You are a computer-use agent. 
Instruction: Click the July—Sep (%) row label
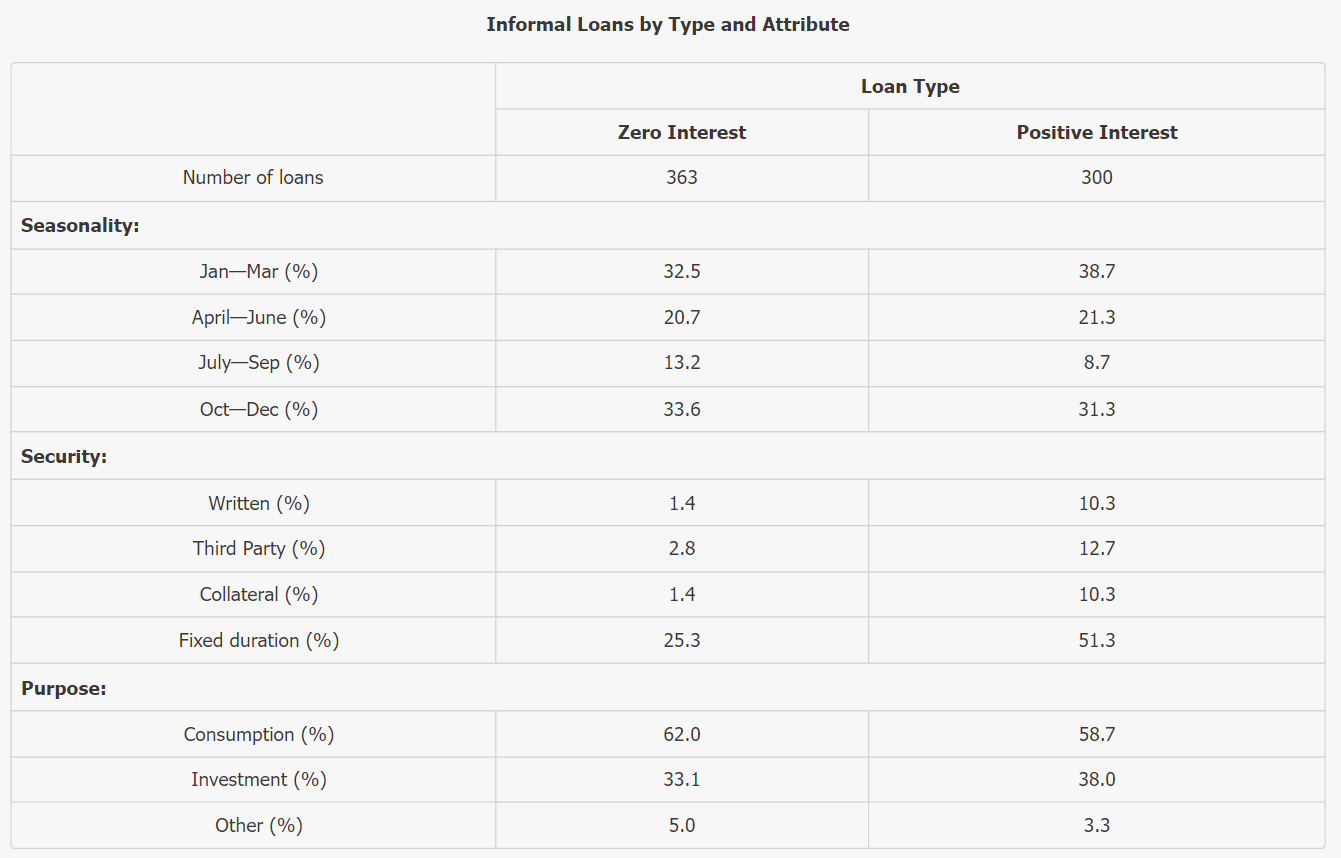(259, 363)
